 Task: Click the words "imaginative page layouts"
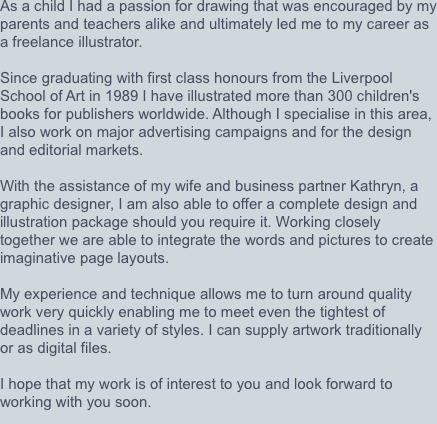83,258
